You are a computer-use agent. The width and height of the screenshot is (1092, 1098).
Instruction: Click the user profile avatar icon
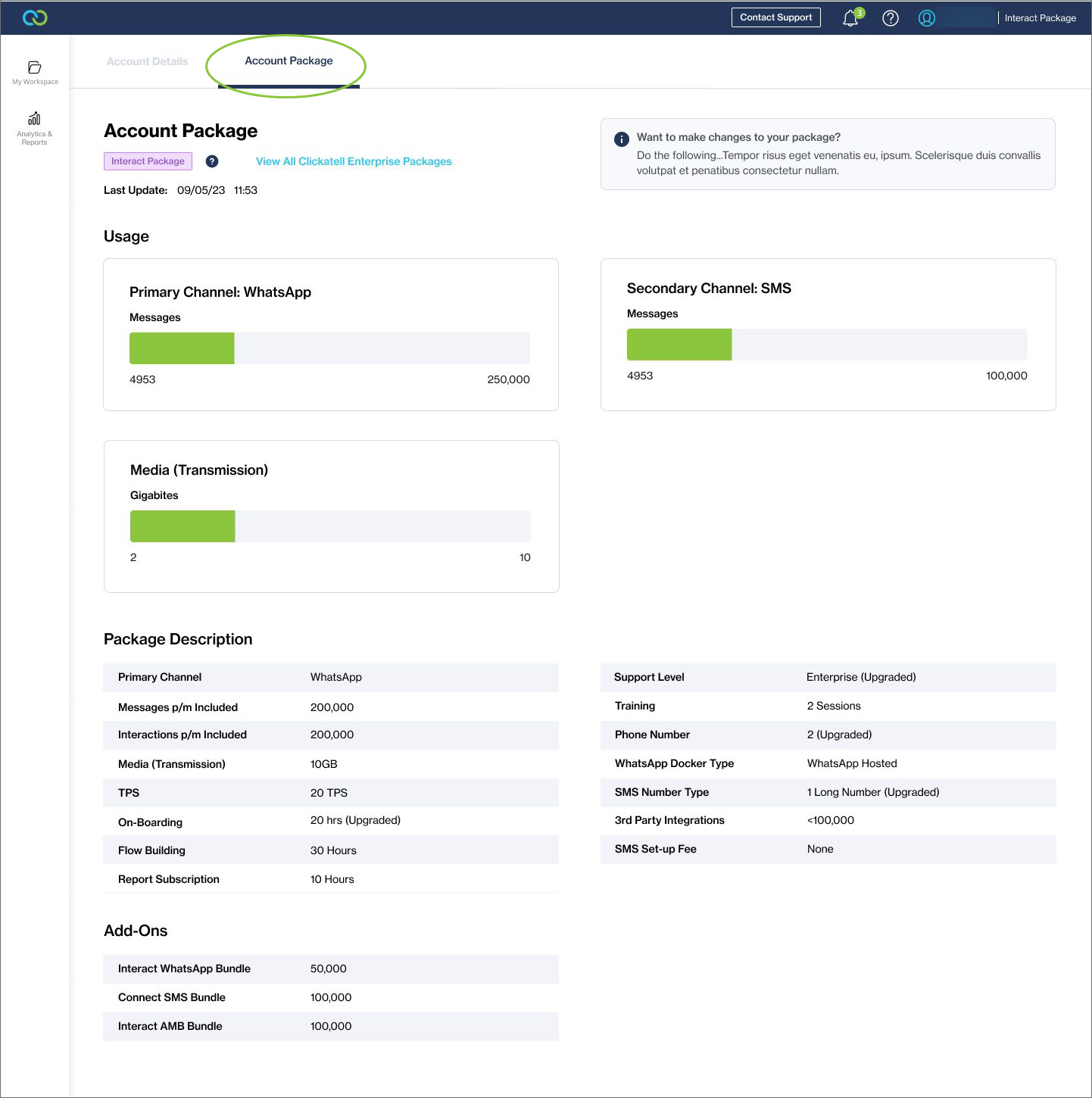pos(927,18)
